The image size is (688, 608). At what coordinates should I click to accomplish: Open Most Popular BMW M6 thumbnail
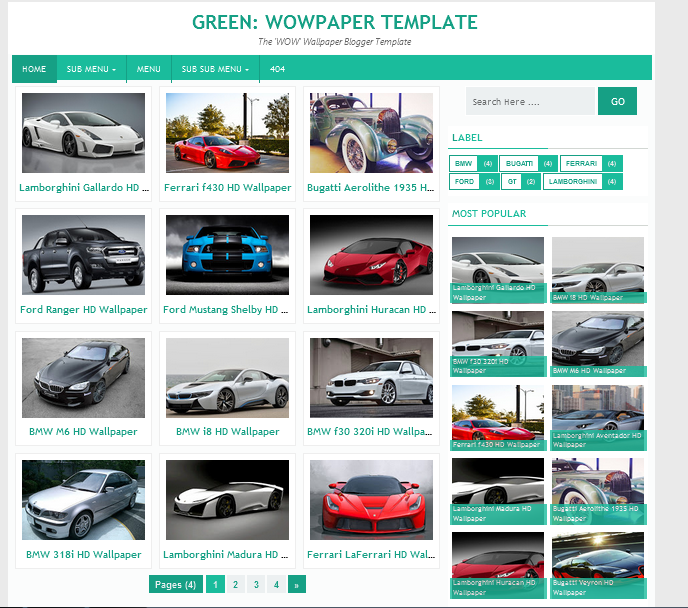coord(598,343)
